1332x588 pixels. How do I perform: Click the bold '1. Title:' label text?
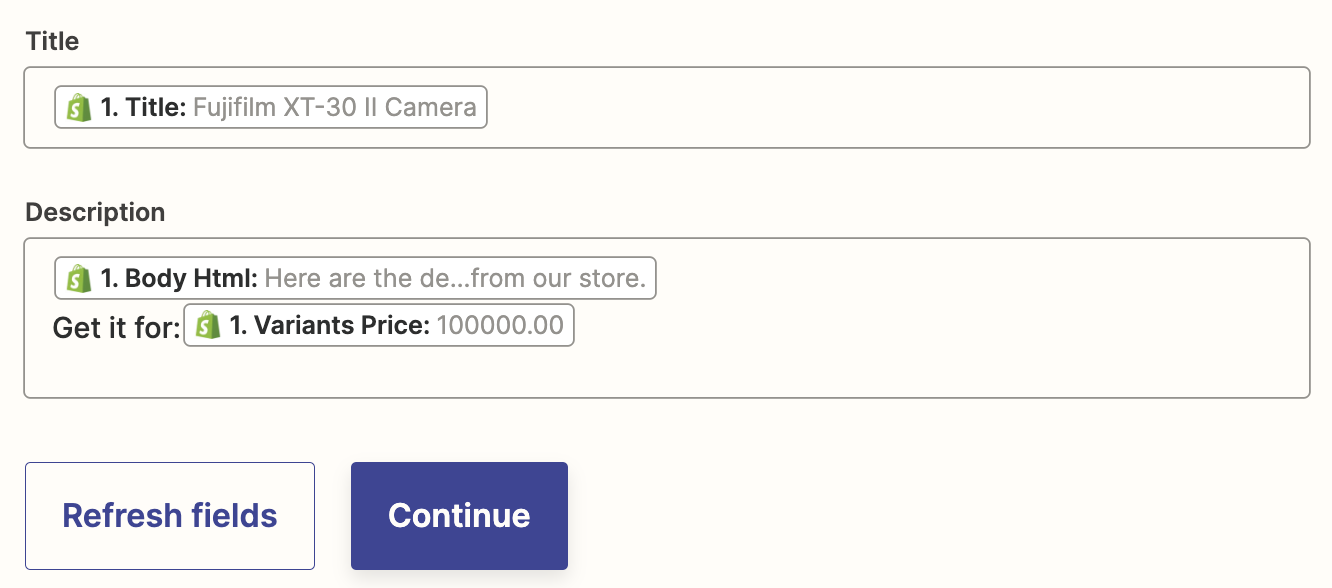[x=143, y=107]
